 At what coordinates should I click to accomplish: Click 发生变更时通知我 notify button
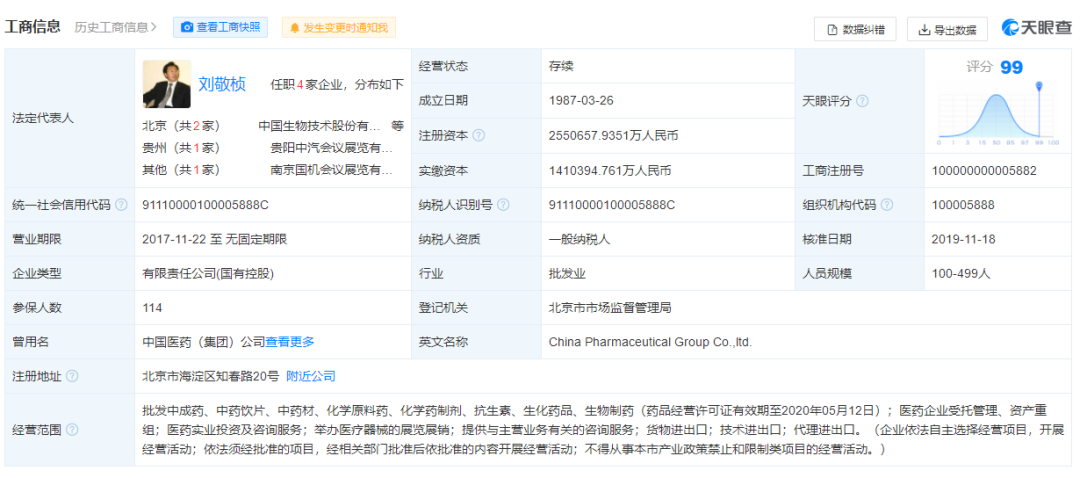click(x=338, y=28)
